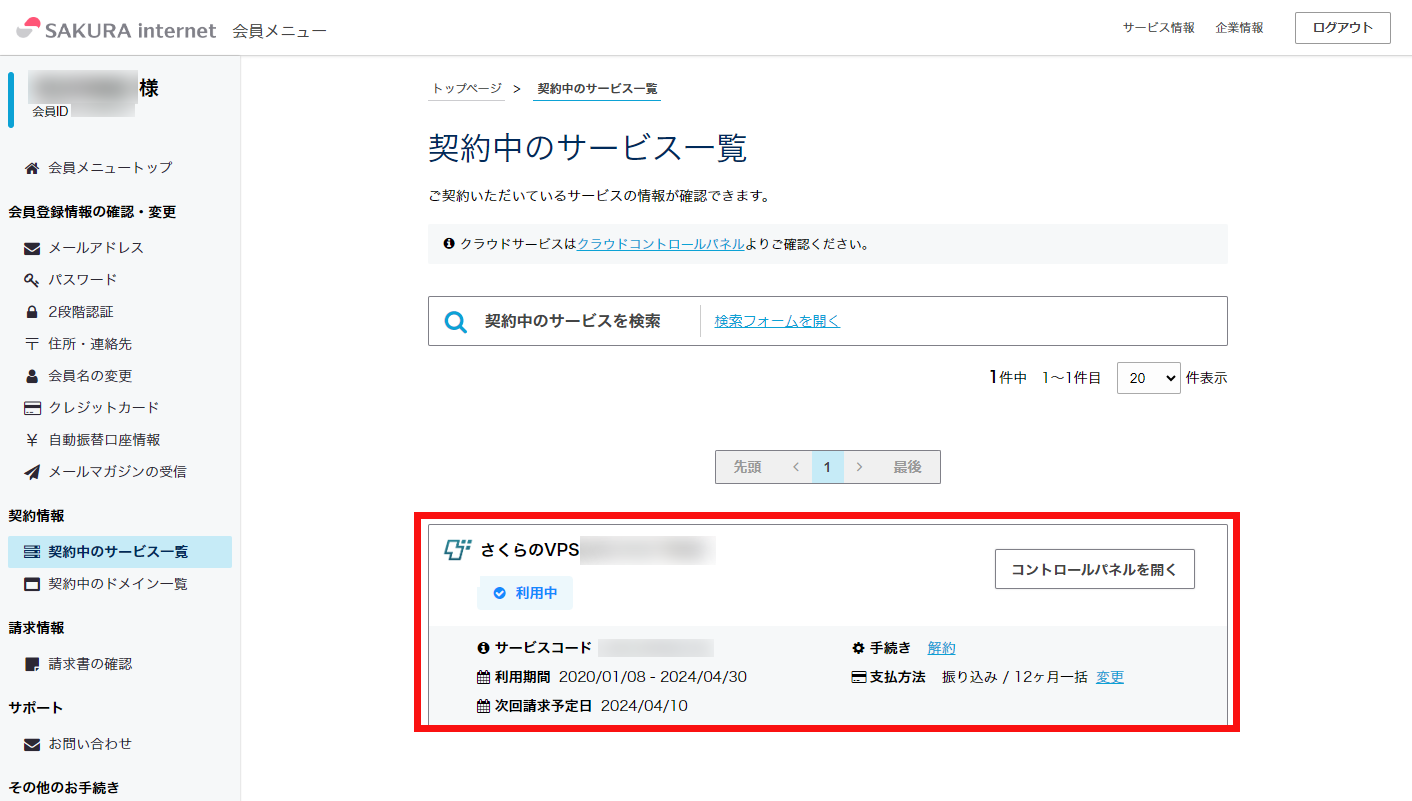The image size is (1412, 801).
Task: Click the 先頭 pagination button
Action: [747, 467]
